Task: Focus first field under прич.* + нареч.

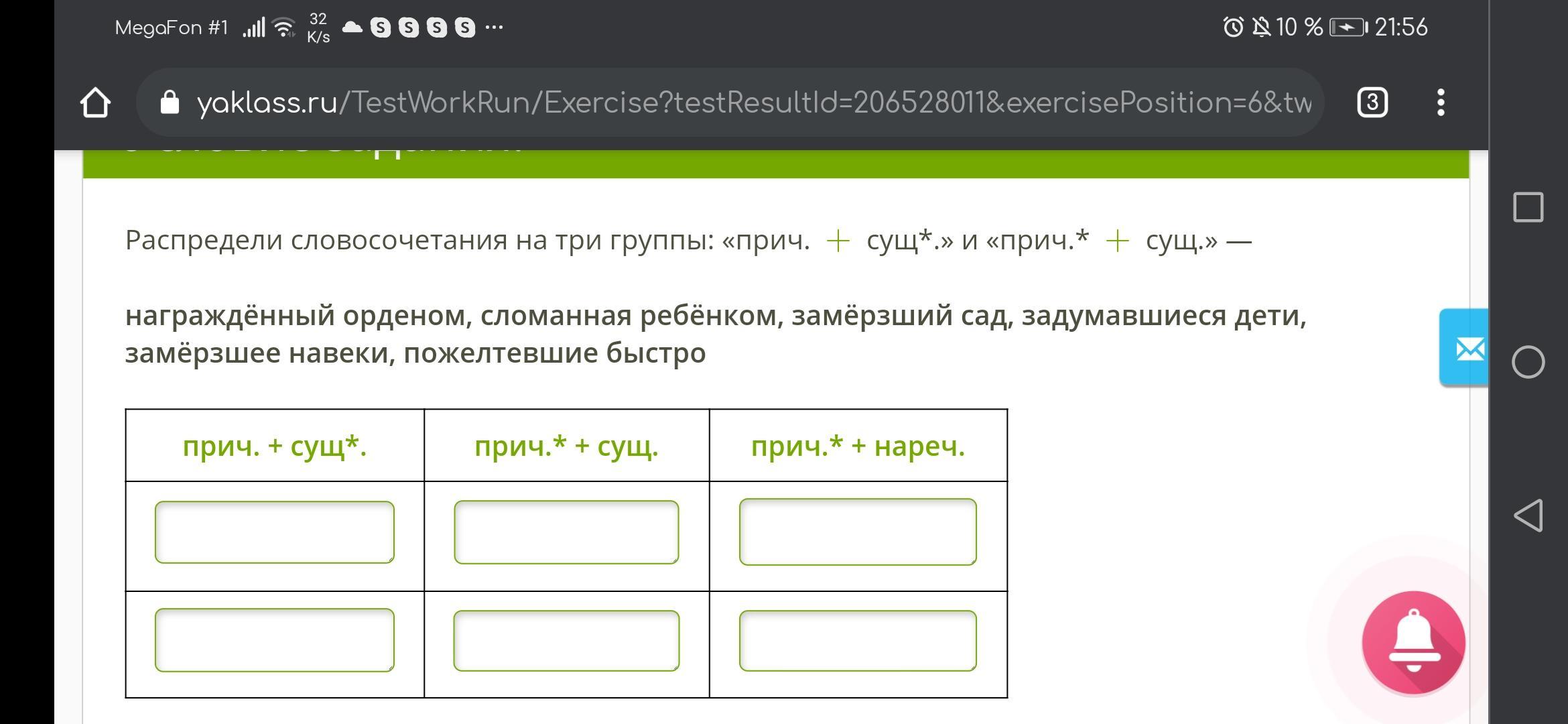Action: coord(858,532)
